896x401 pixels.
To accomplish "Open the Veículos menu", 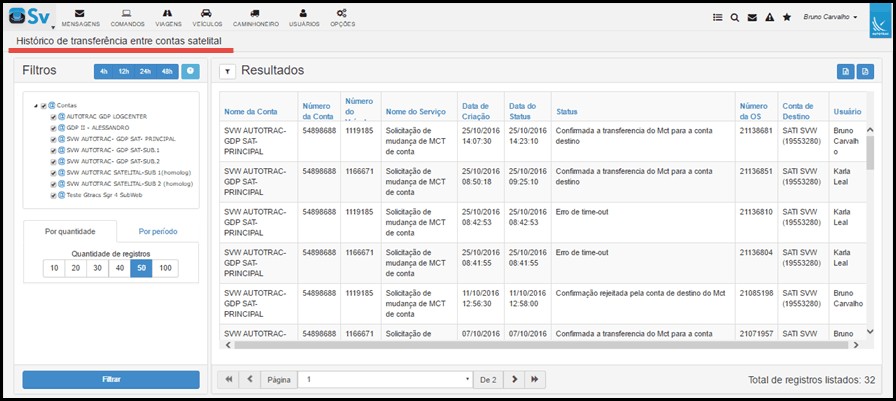I will [x=207, y=18].
